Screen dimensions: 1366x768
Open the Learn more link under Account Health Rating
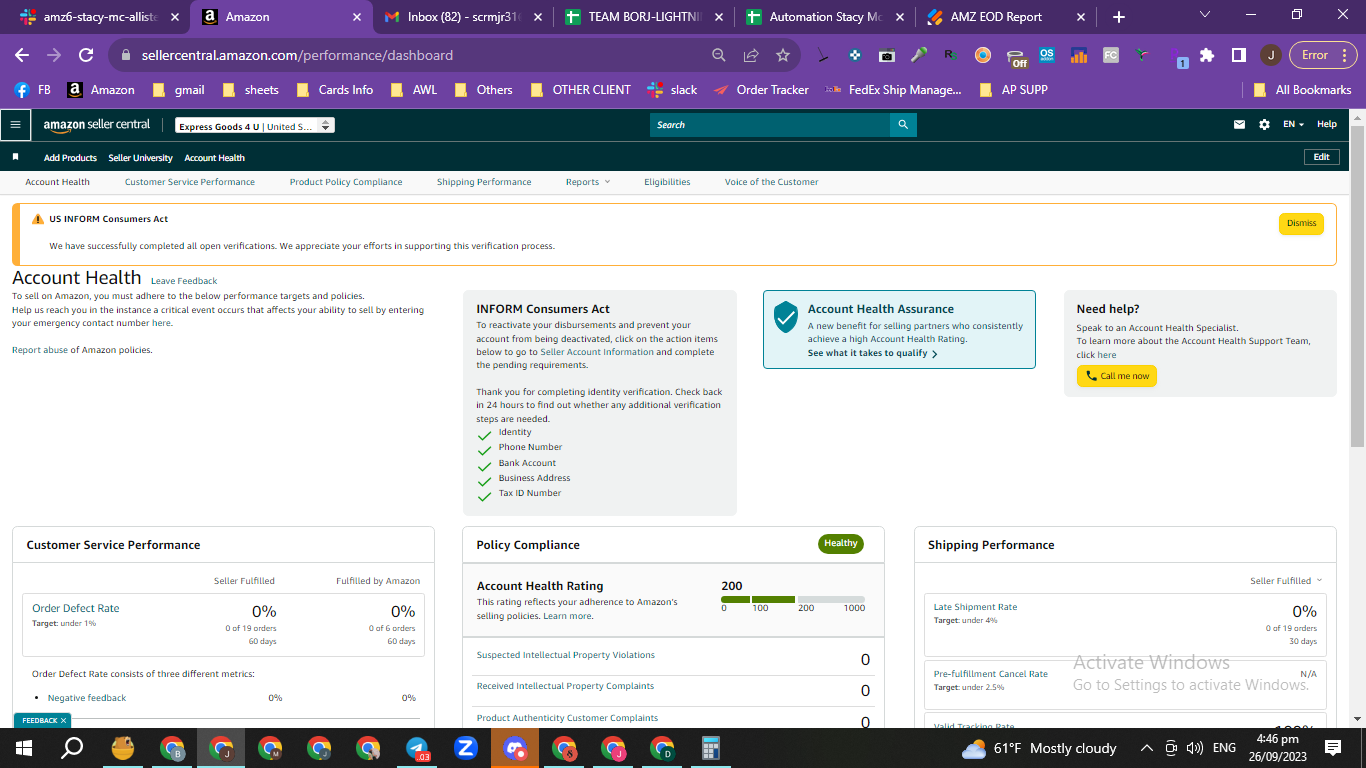567,616
